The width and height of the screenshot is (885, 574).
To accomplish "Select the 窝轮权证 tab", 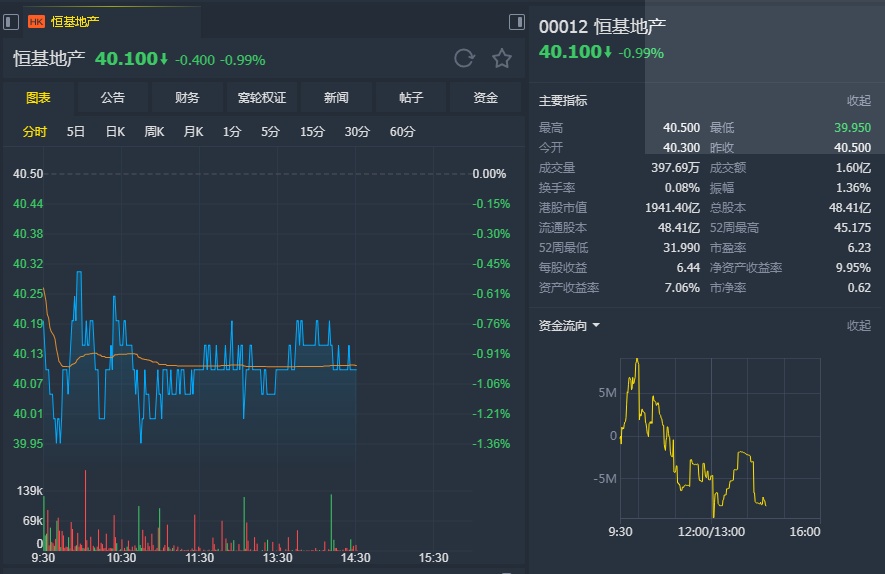I will click(x=262, y=98).
